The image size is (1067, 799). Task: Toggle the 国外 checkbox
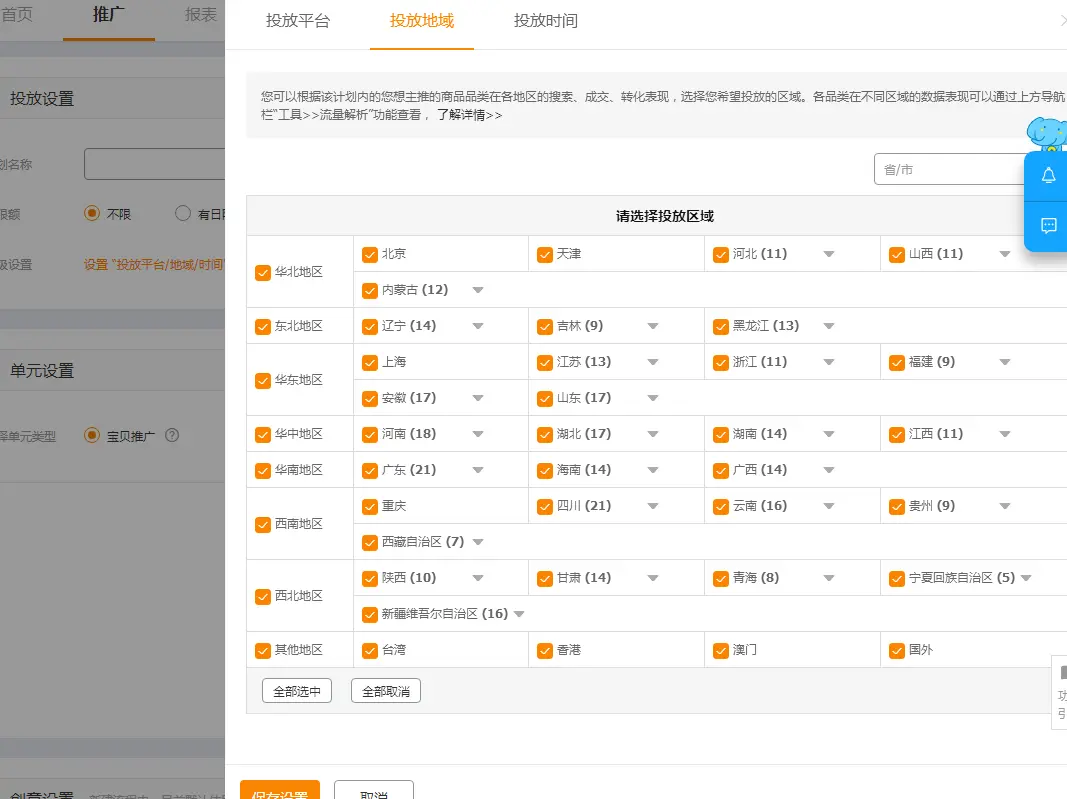pyautogui.click(x=897, y=651)
